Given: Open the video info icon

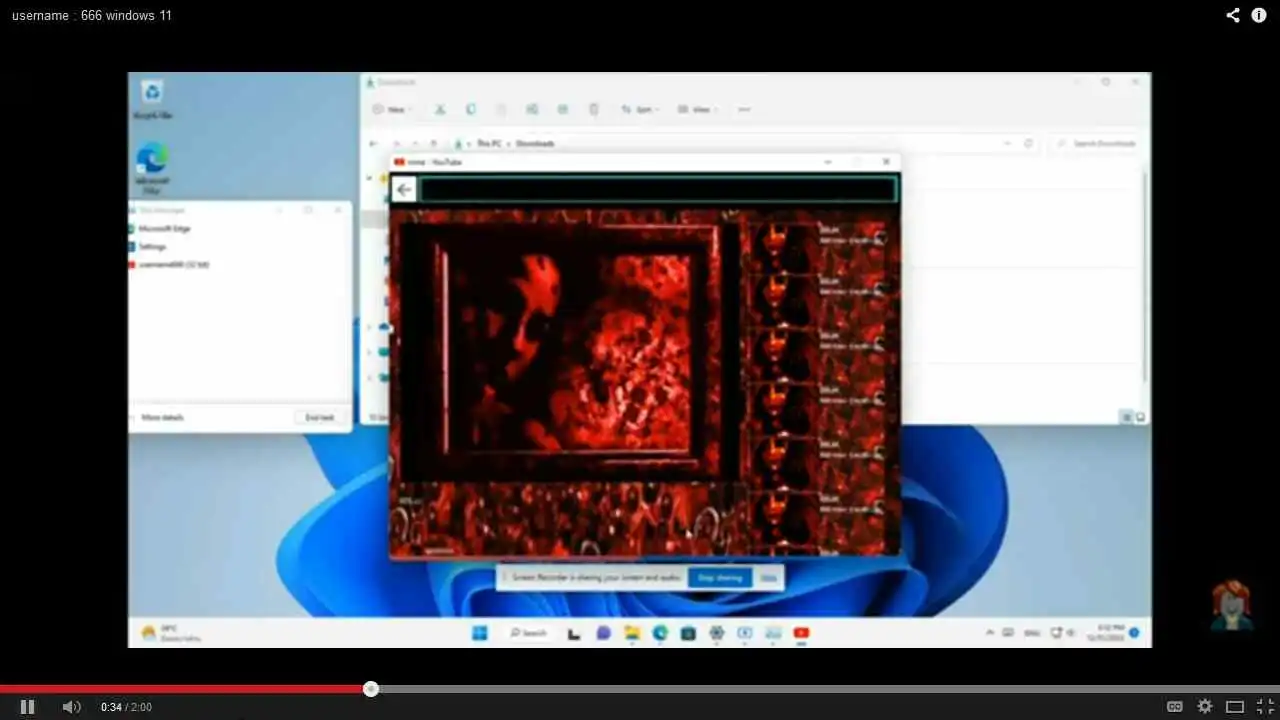Looking at the screenshot, I should (1259, 15).
